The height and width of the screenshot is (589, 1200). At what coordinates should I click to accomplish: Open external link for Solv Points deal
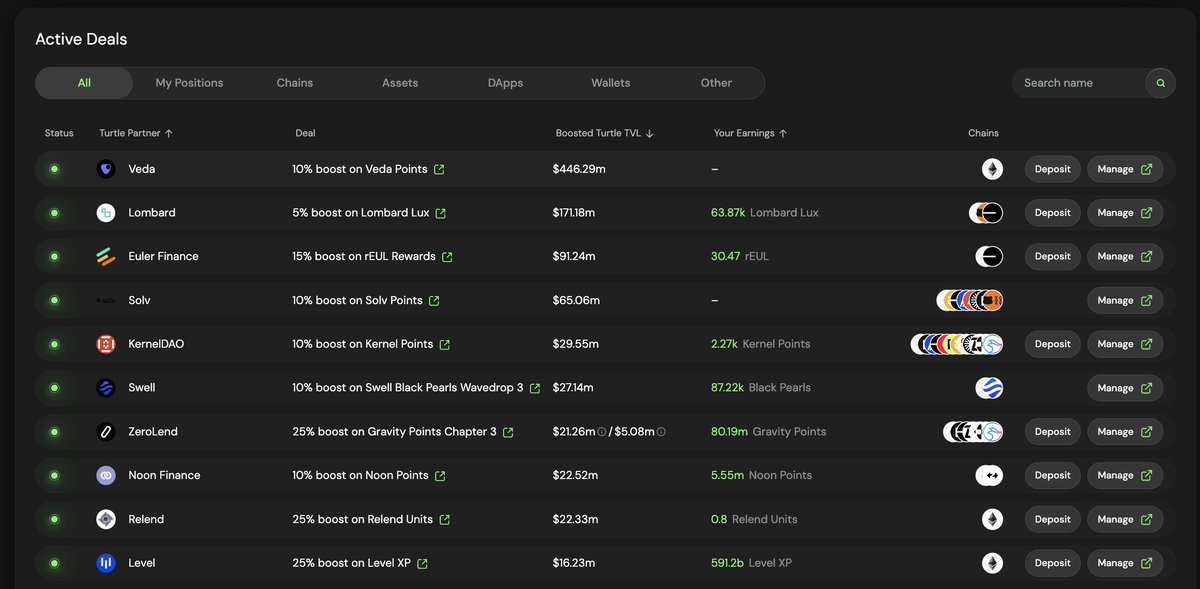coord(434,301)
